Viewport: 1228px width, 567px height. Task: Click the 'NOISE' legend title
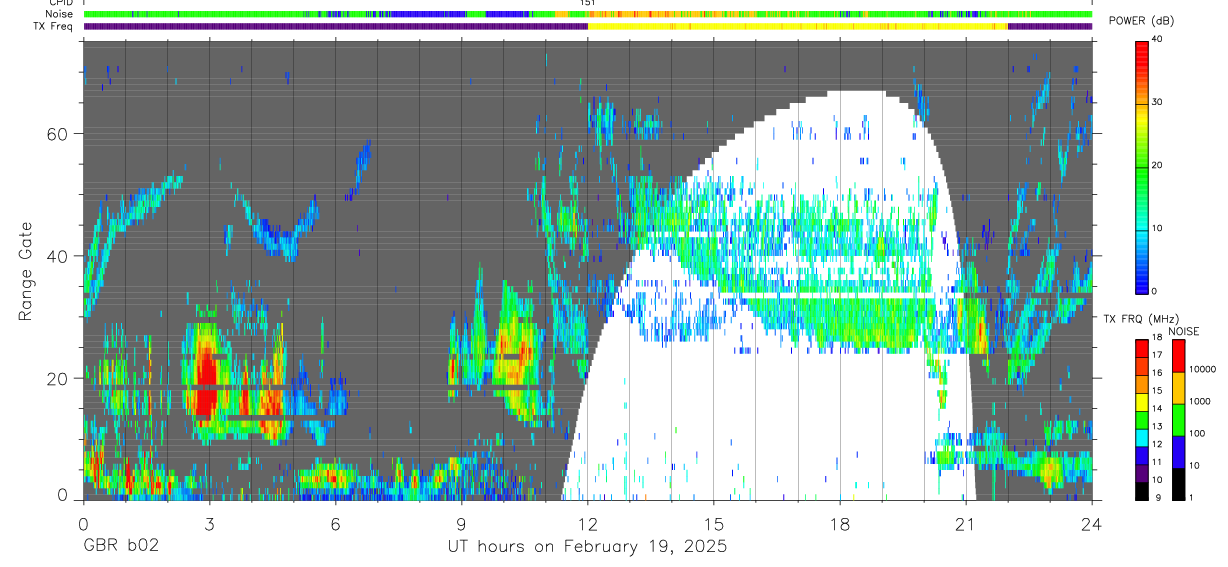pos(1184,331)
